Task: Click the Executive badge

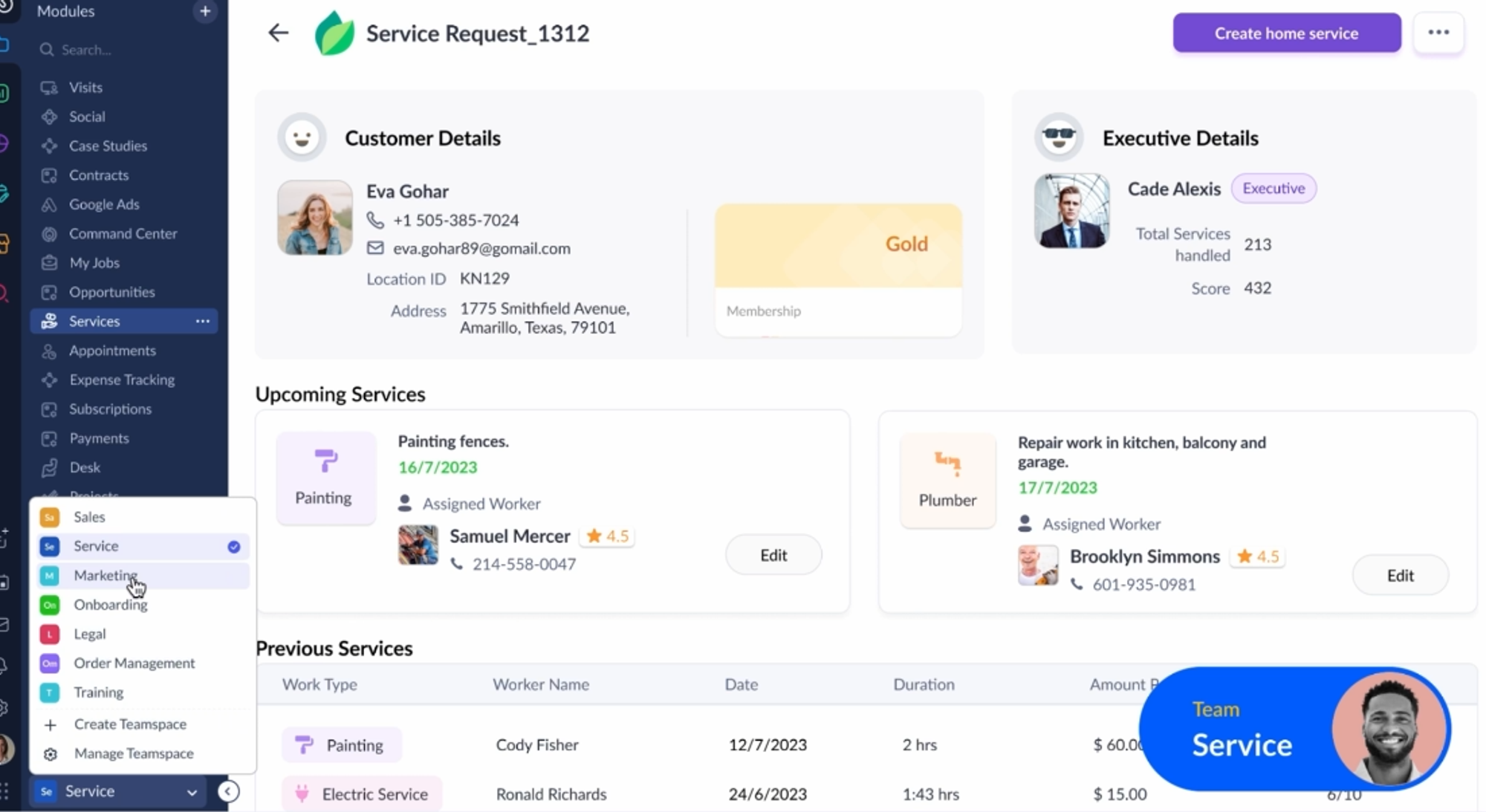Action: click(1274, 188)
